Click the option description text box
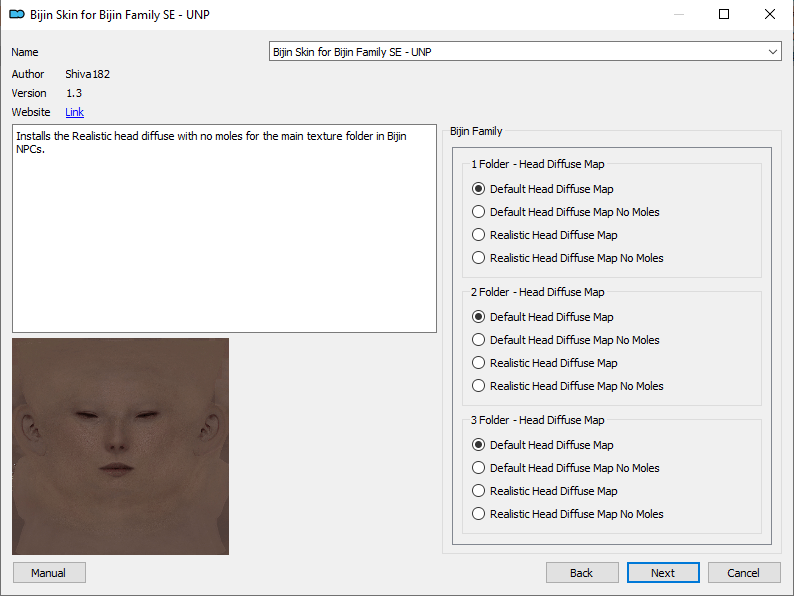 pyautogui.click(x=224, y=228)
